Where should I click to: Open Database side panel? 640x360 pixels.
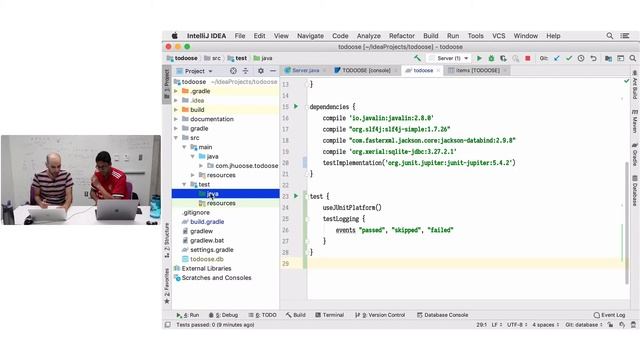tap(635, 190)
